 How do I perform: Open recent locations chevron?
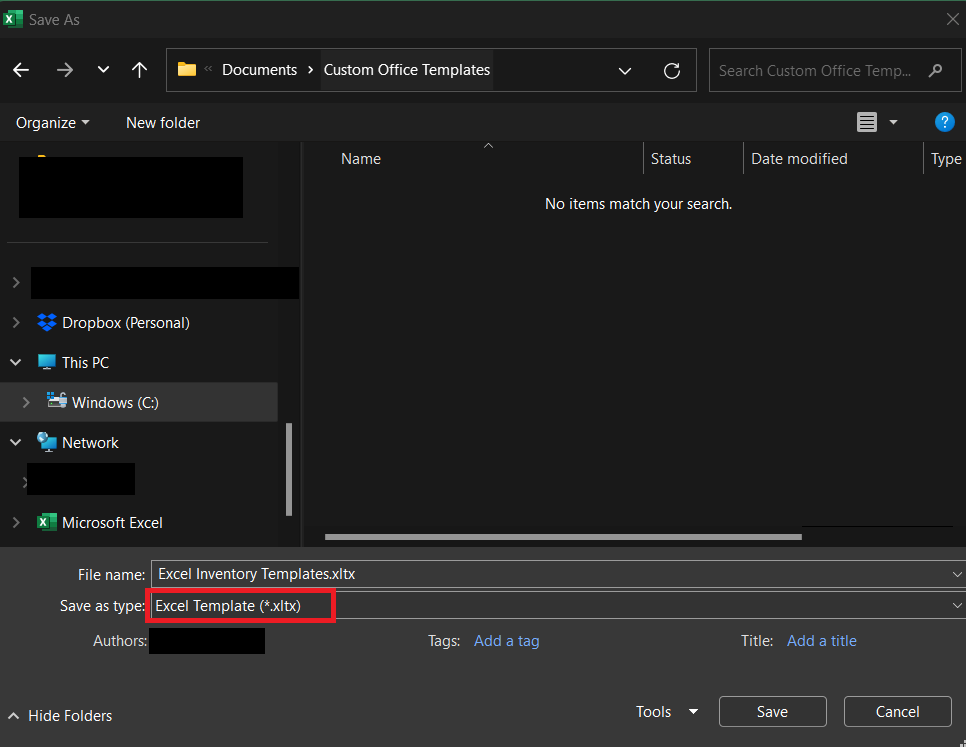coord(103,70)
